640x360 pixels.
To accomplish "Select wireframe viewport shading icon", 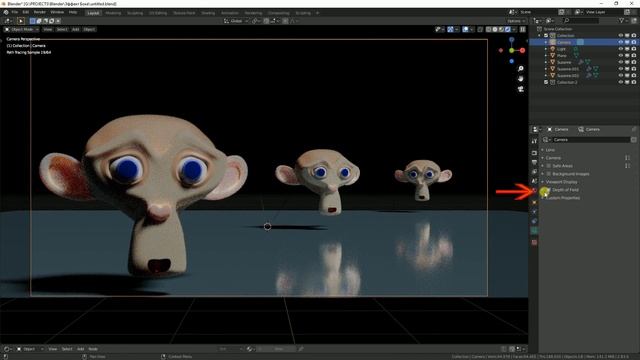I will coord(489,29).
